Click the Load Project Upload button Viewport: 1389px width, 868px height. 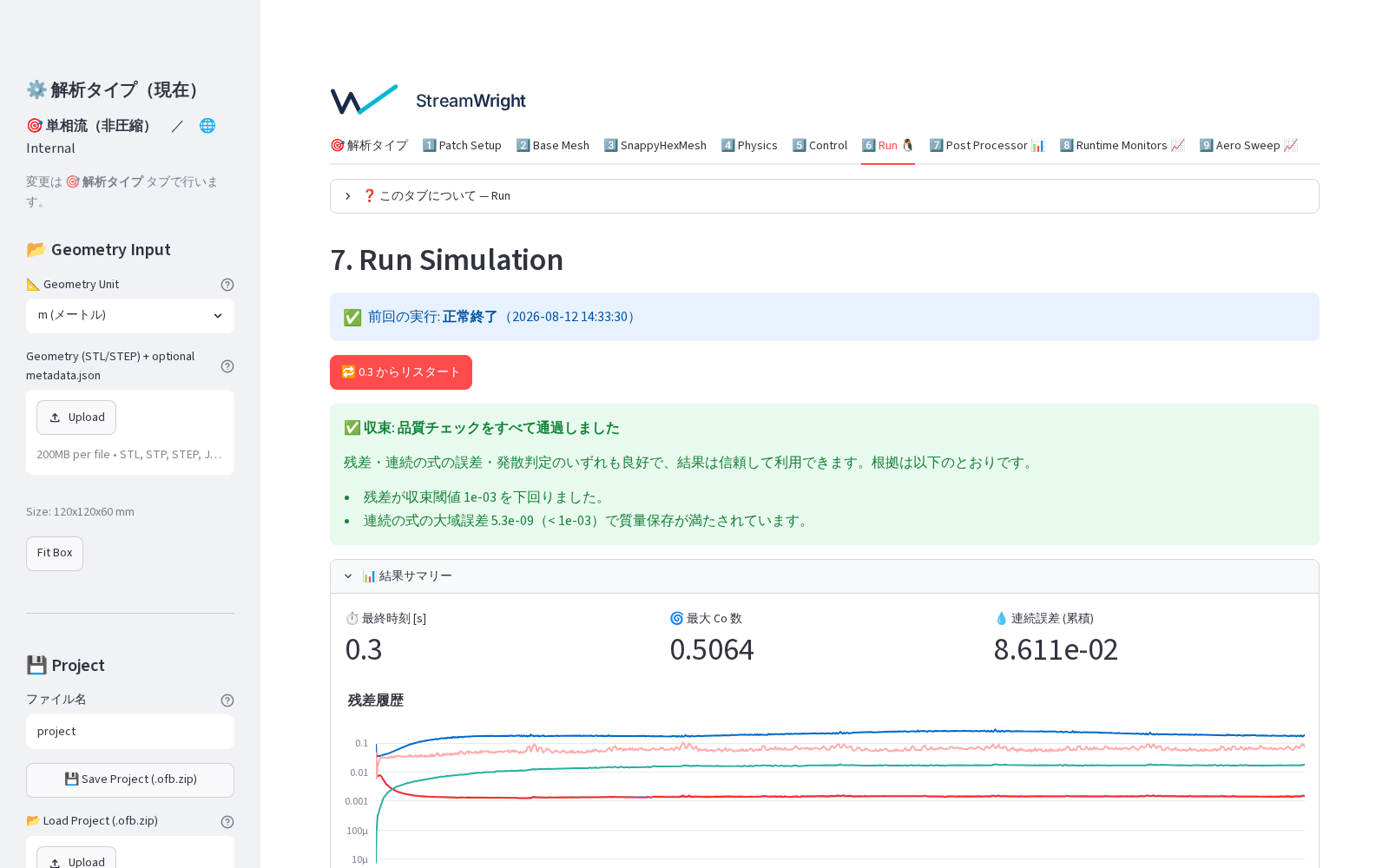76,858
